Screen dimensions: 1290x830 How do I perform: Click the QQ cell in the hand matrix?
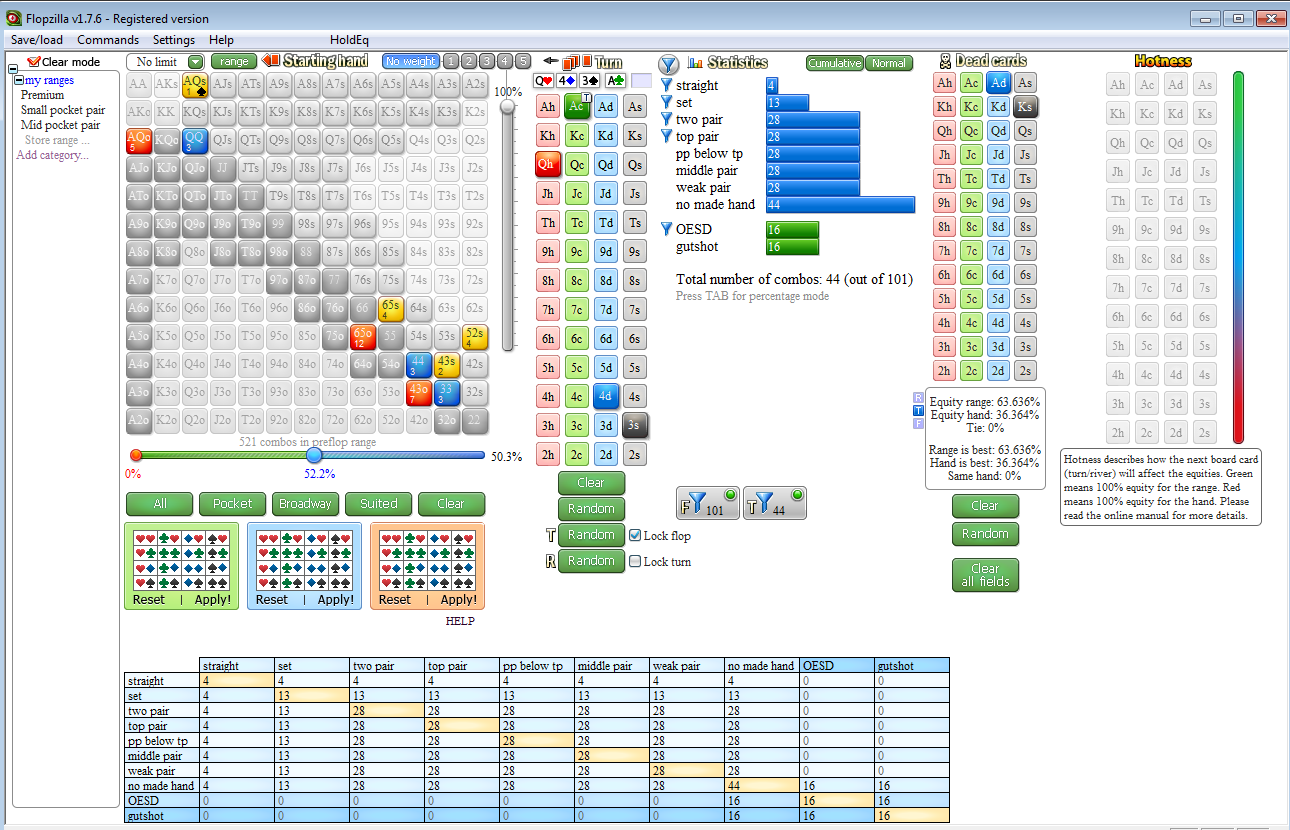click(195, 141)
